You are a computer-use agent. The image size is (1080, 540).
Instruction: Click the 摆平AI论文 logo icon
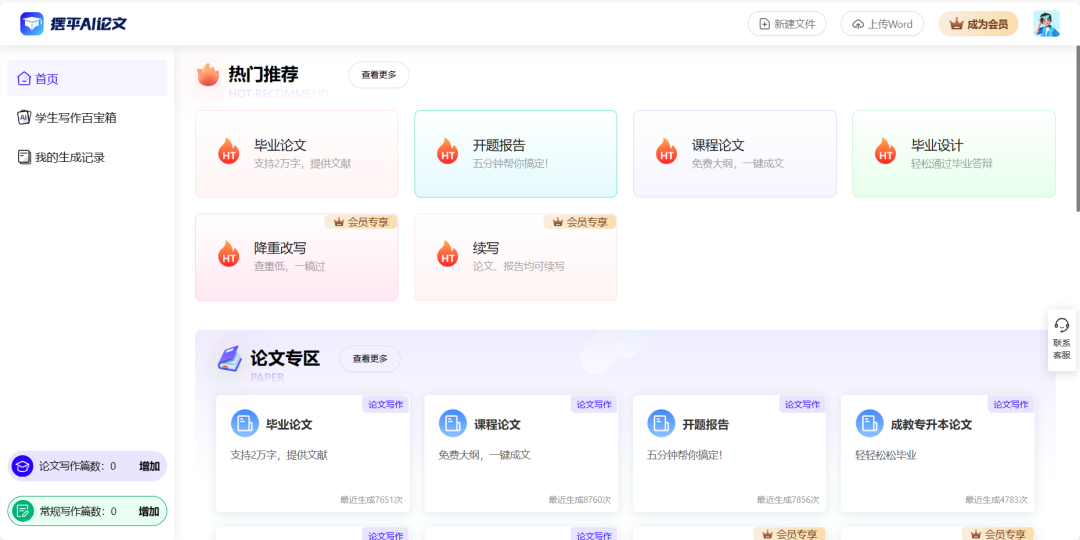click(x=32, y=23)
